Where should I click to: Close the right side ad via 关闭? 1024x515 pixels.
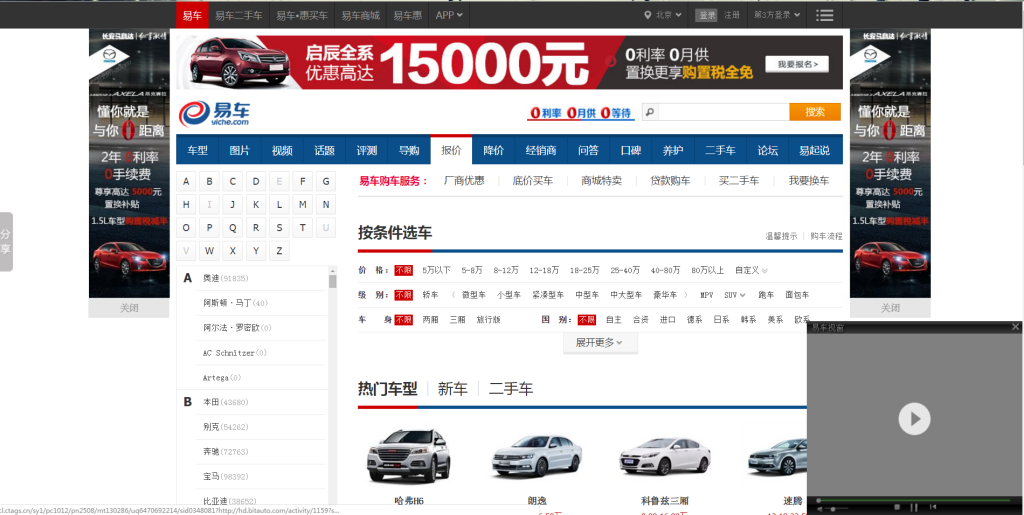click(x=890, y=308)
